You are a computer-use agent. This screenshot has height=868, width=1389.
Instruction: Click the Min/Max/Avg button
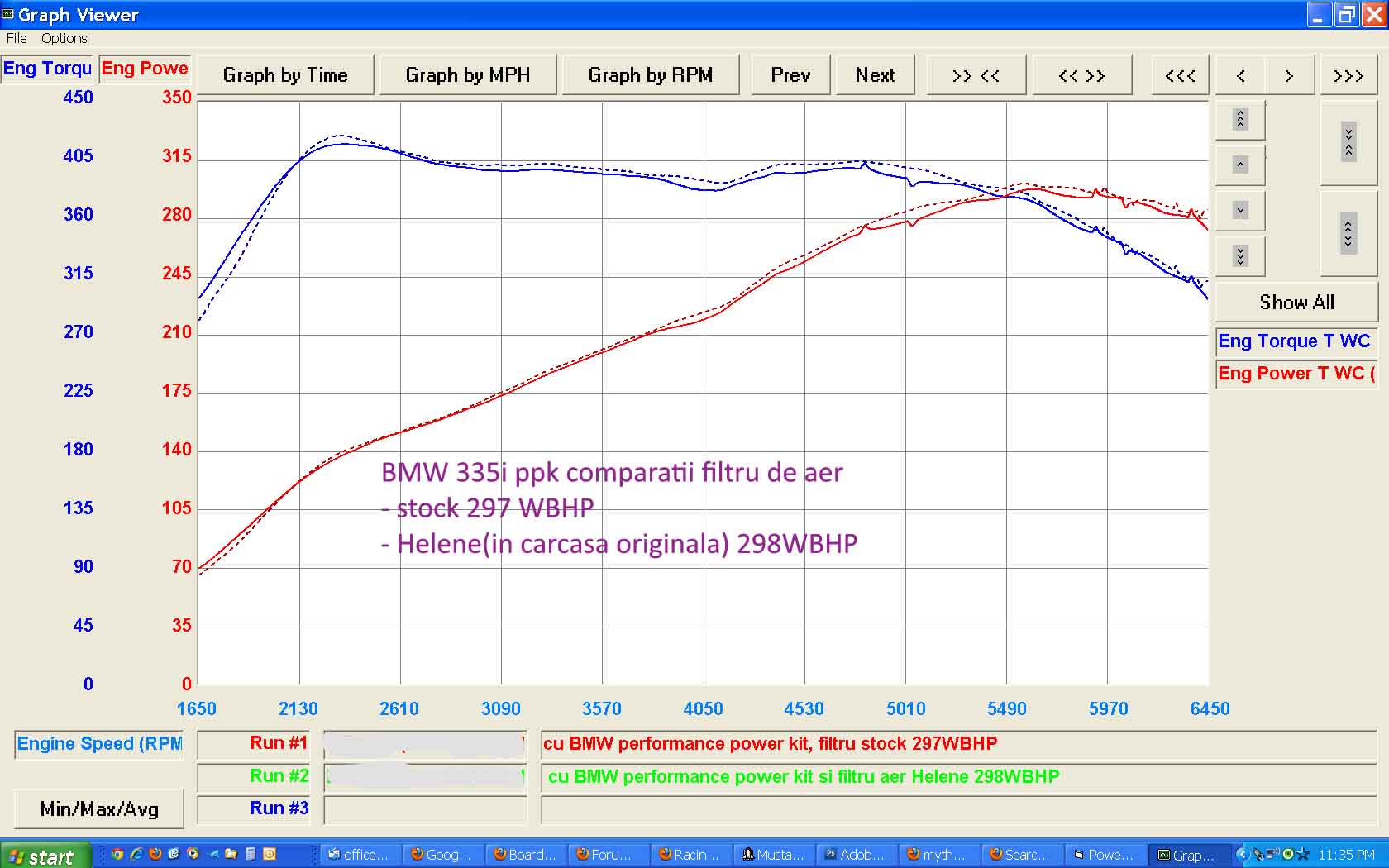pos(99,809)
